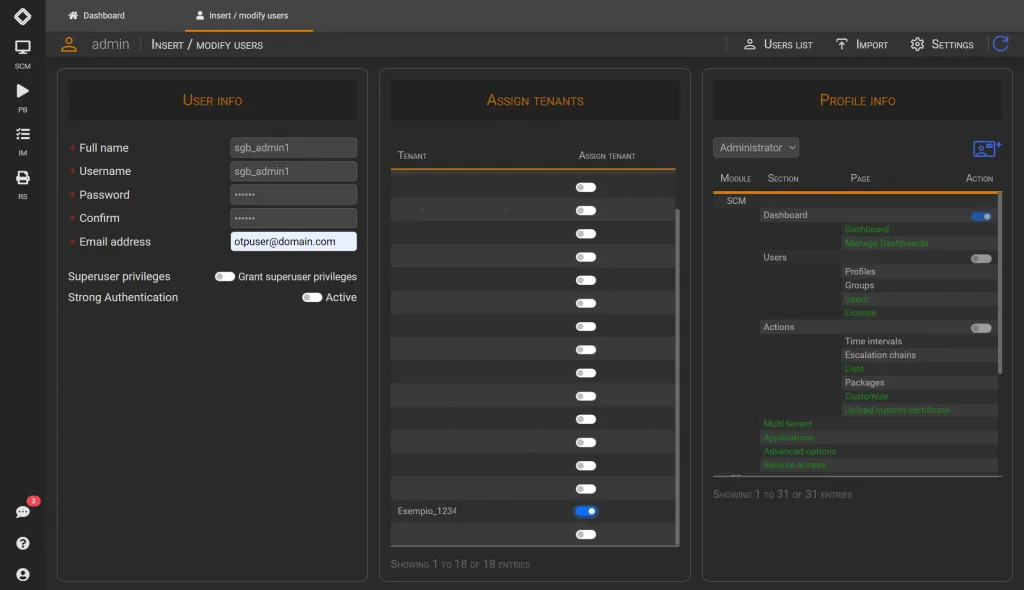The height and width of the screenshot is (590, 1024).
Task: Click the add profile icon in Profile info
Action: point(986,148)
